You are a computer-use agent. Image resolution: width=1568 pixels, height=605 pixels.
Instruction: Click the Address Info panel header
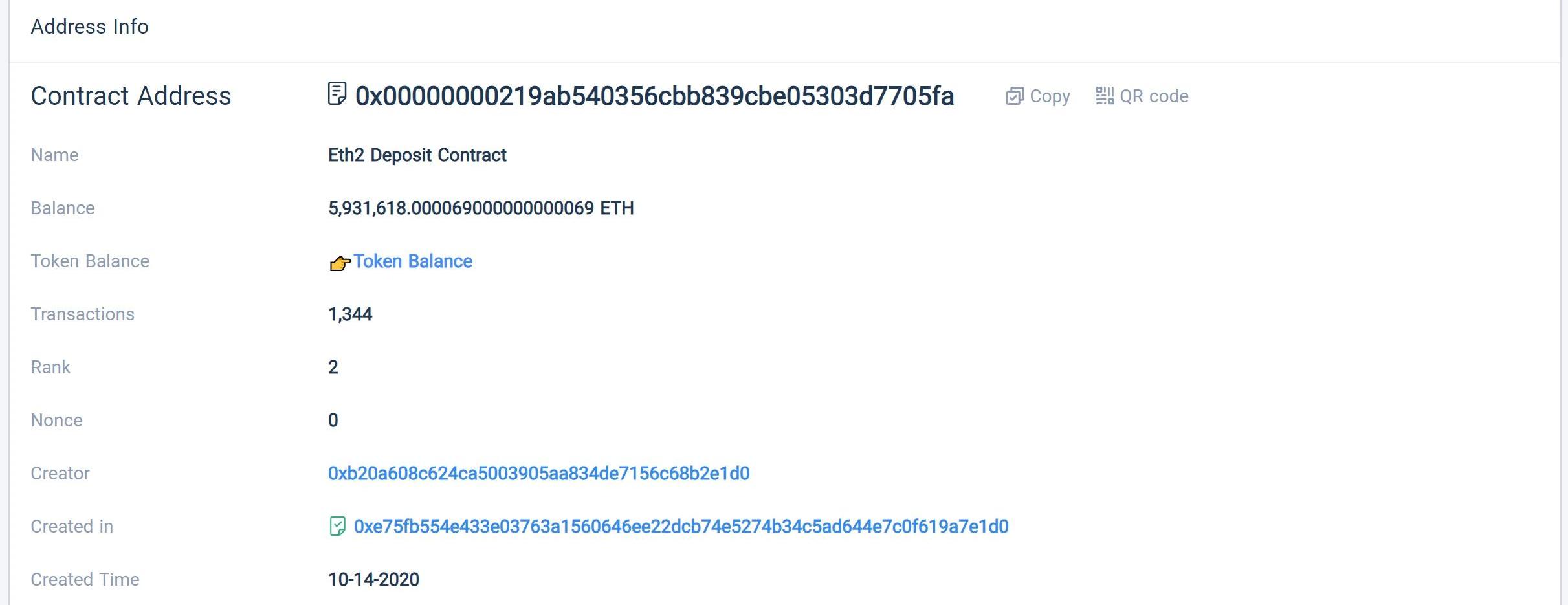(x=89, y=27)
